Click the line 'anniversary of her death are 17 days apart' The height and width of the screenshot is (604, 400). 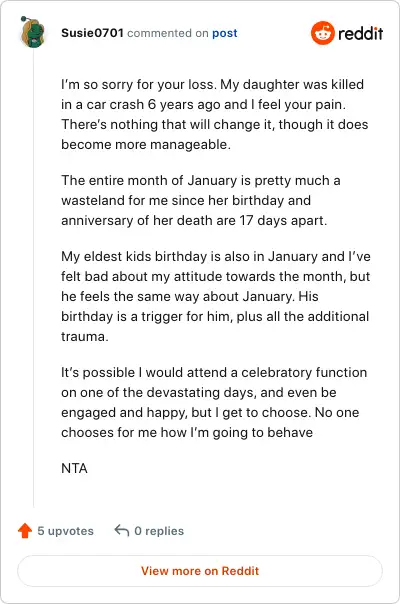click(x=194, y=220)
